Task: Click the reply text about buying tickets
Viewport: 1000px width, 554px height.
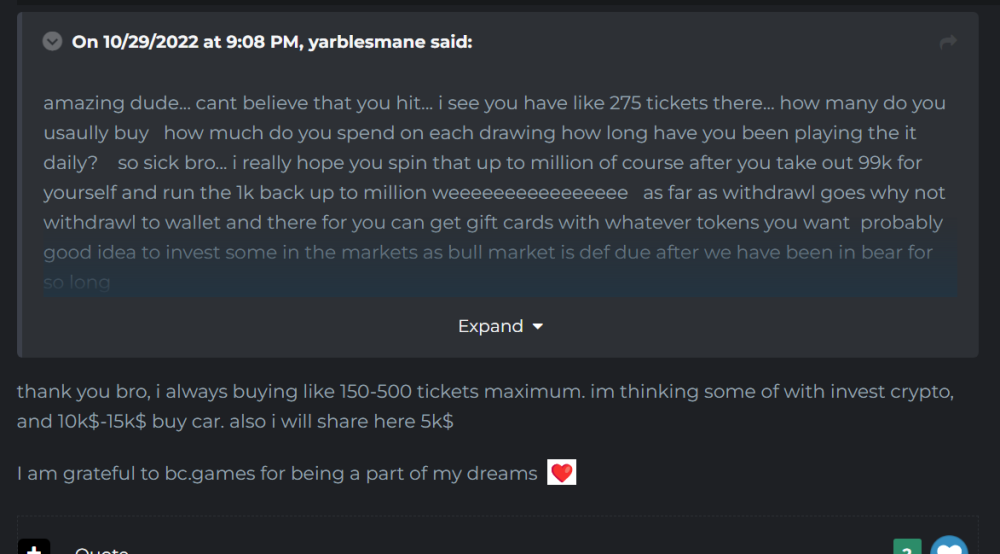Action: click(x=485, y=405)
